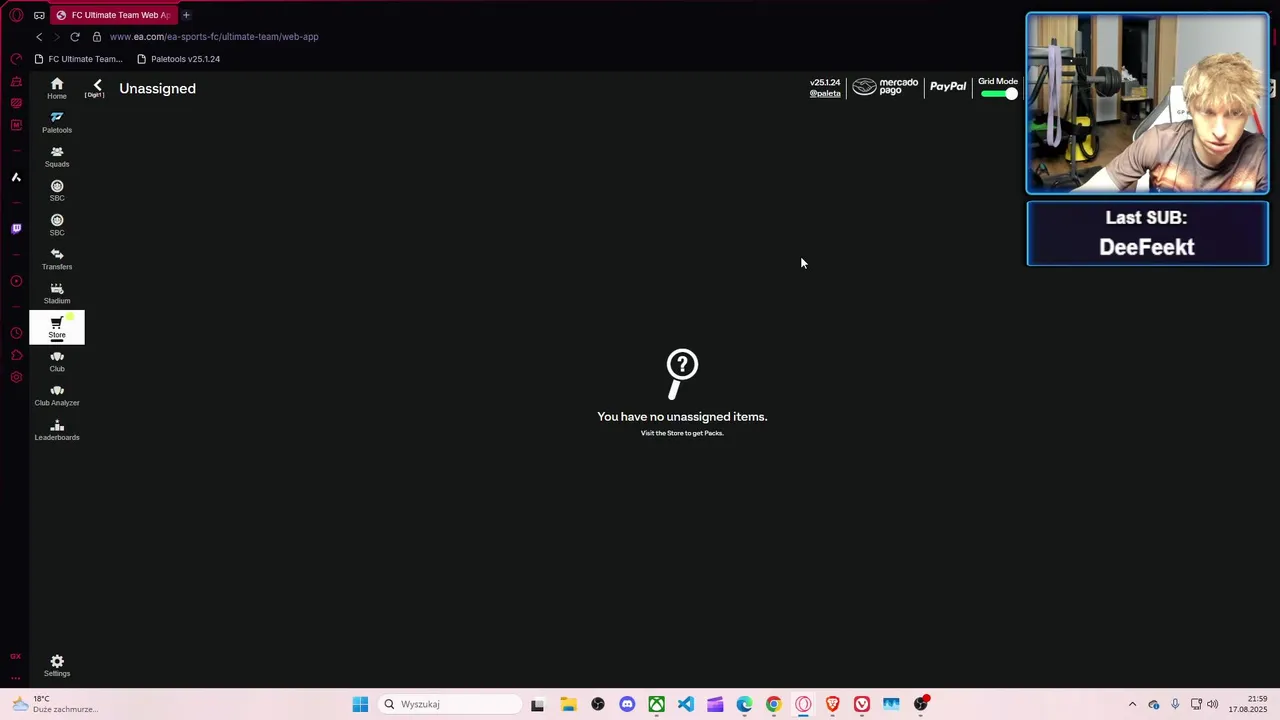Open Twitch in Opera sidebar
Image resolution: width=1280 pixels, height=720 pixels.
(x=16, y=229)
